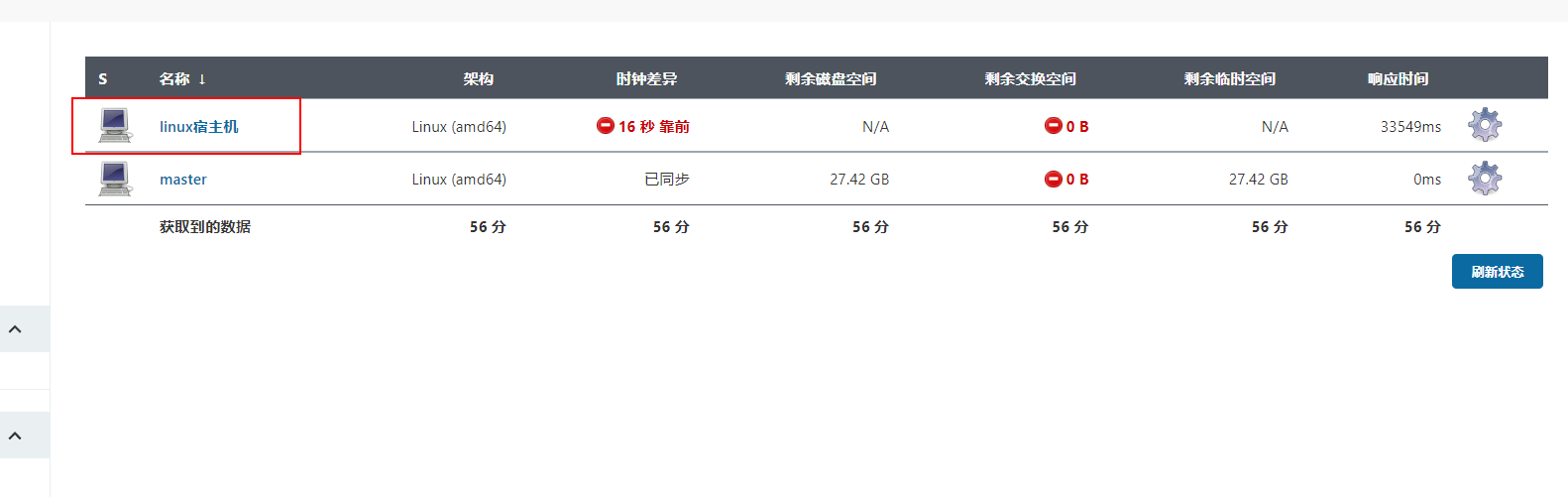Open gear settings for linux宿主机 node
The width and height of the screenshot is (1568, 497).
pos(1485,125)
